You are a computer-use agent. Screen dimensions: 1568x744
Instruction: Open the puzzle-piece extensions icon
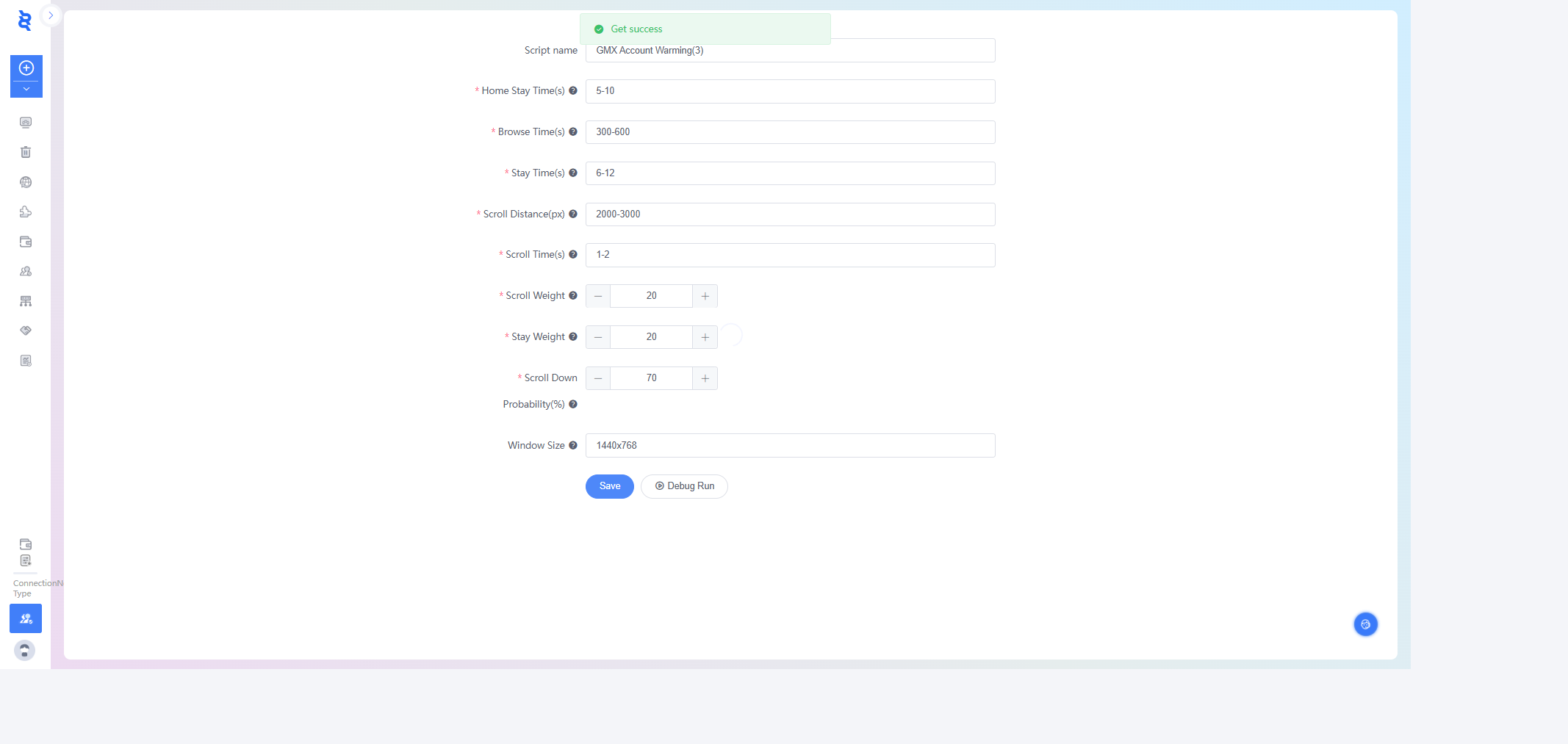(26, 212)
